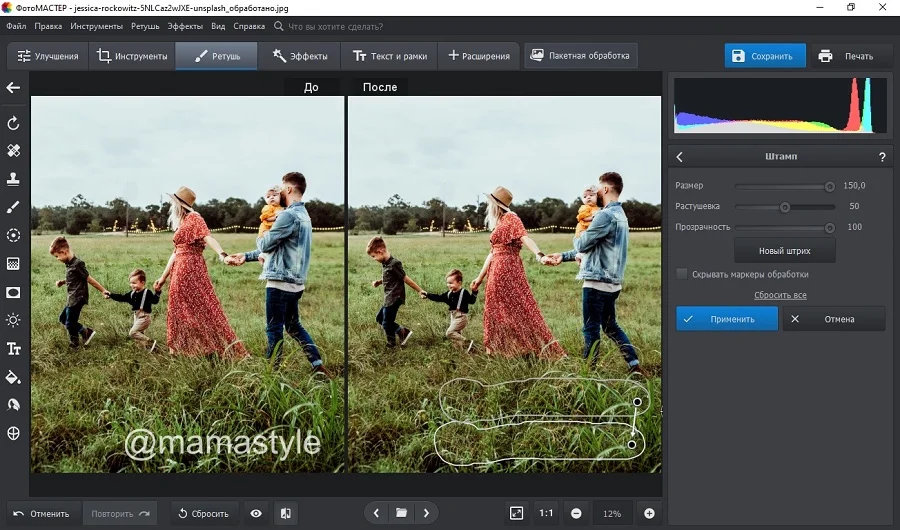Adjust the Растушевка slider handle

[x=785, y=207]
